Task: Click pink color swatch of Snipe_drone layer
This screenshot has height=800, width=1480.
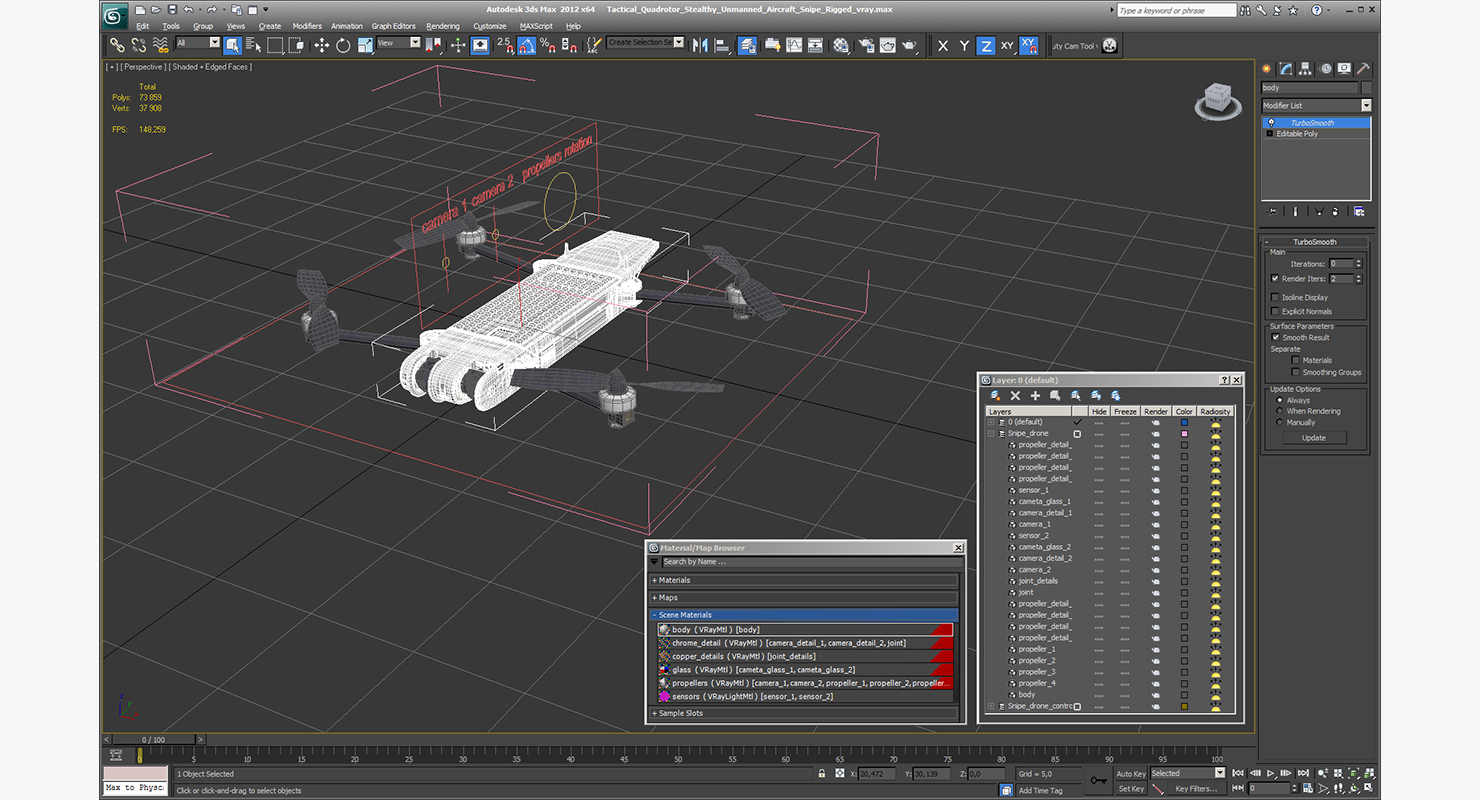Action: (x=1184, y=433)
